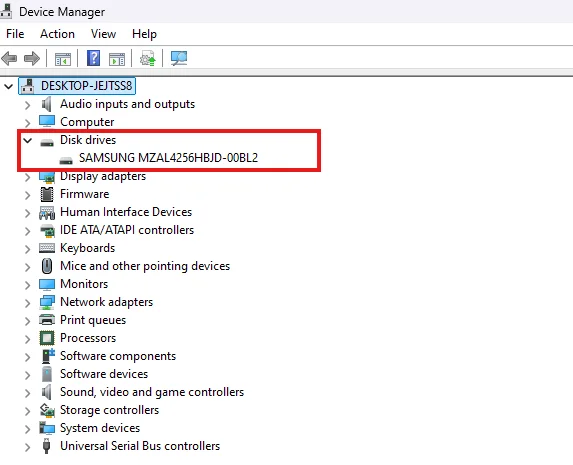This screenshot has width=573, height=465.
Task: Expand Sound, video and game controllers
Action: pyautogui.click(x=28, y=393)
